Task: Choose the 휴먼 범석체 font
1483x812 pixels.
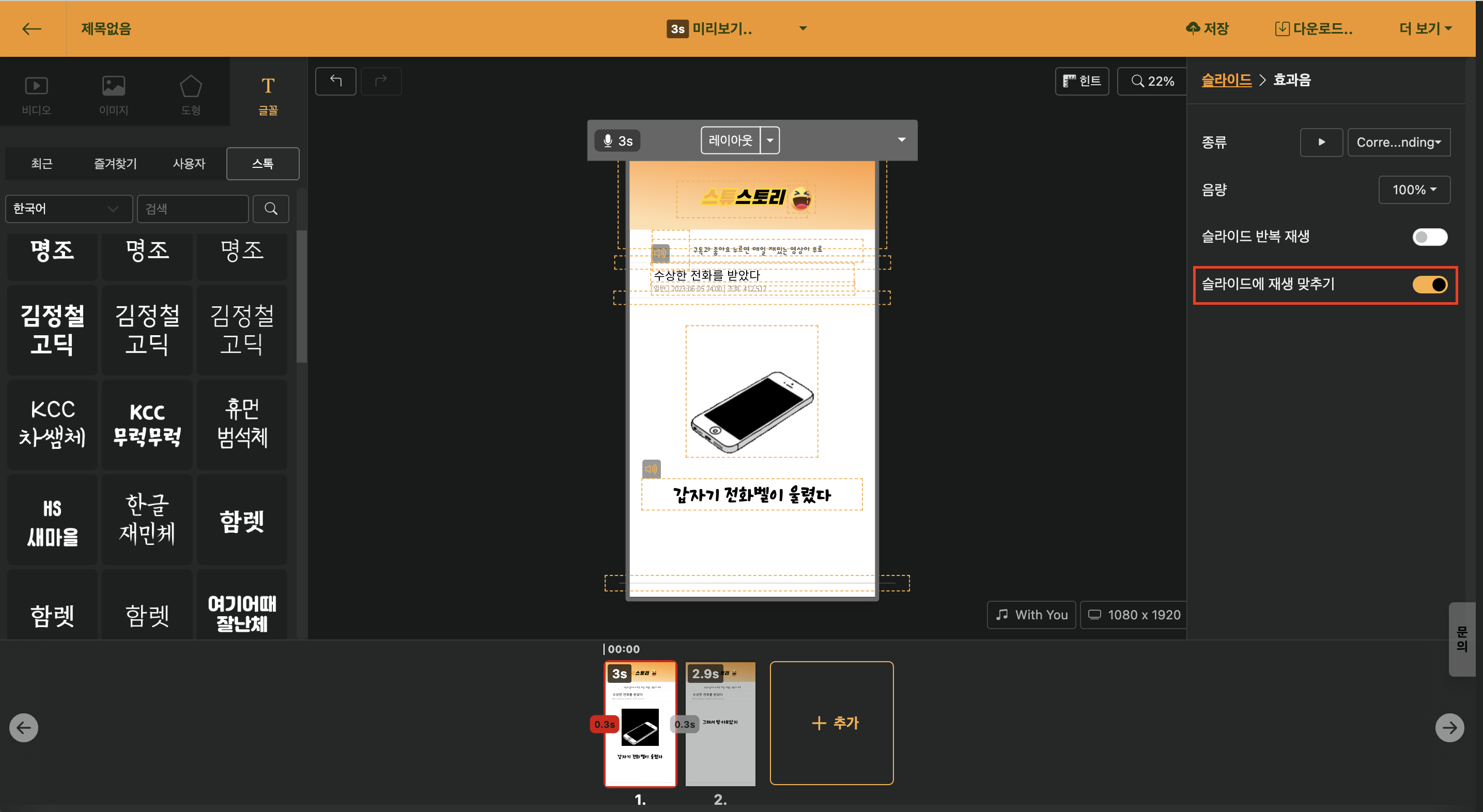Action: (x=242, y=424)
